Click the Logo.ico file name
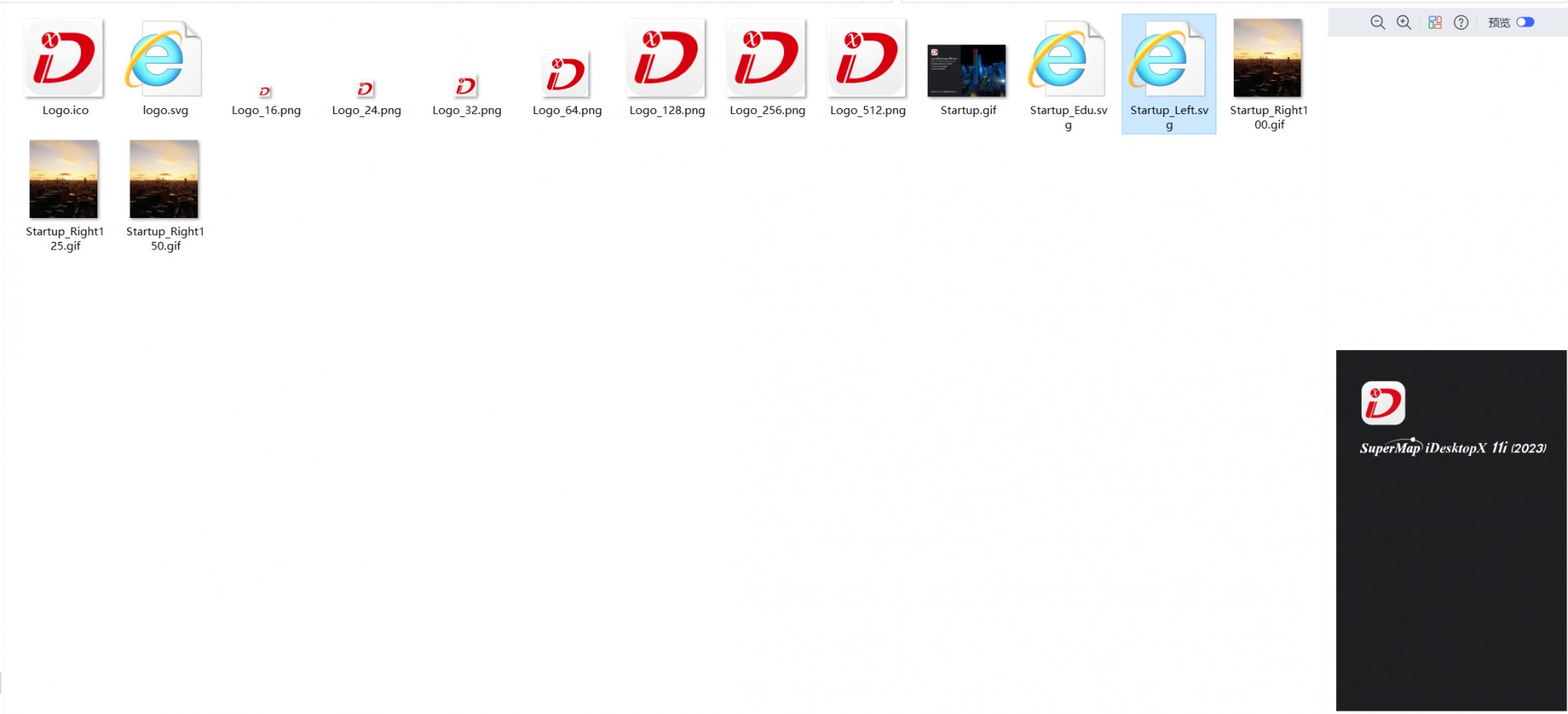This screenshot has height=714, width=1568. [65, 111]
